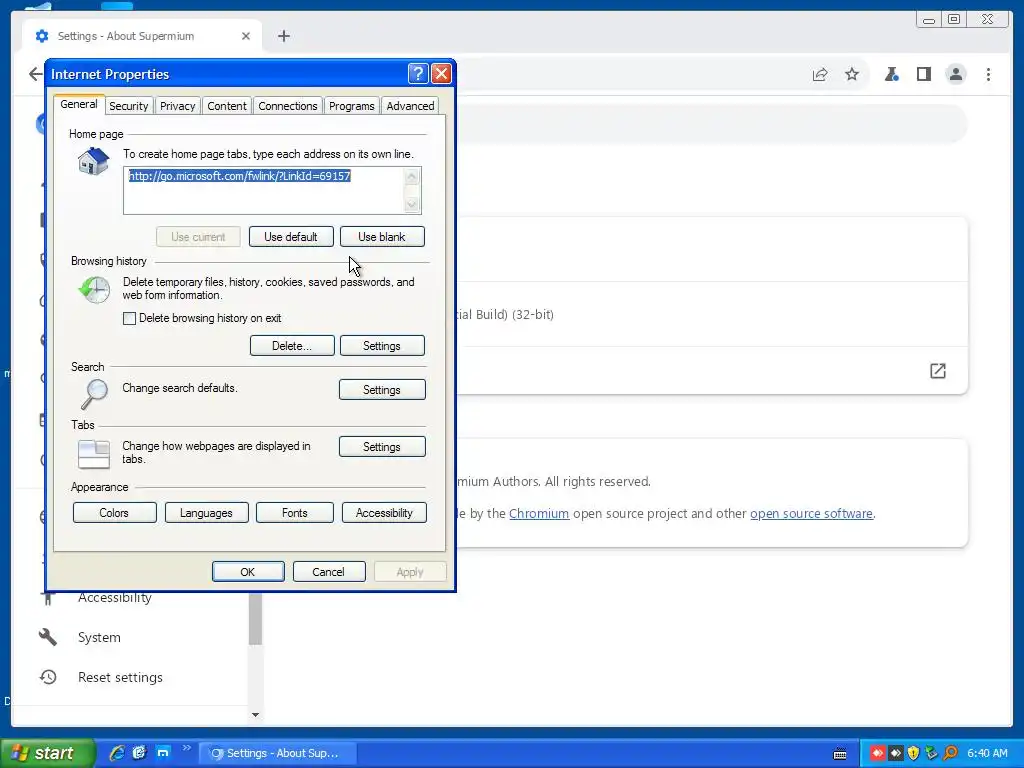Open the experiments flask icon
Image resolution: width=1024 pixels, height=768 pixels.
coord(891,74)
